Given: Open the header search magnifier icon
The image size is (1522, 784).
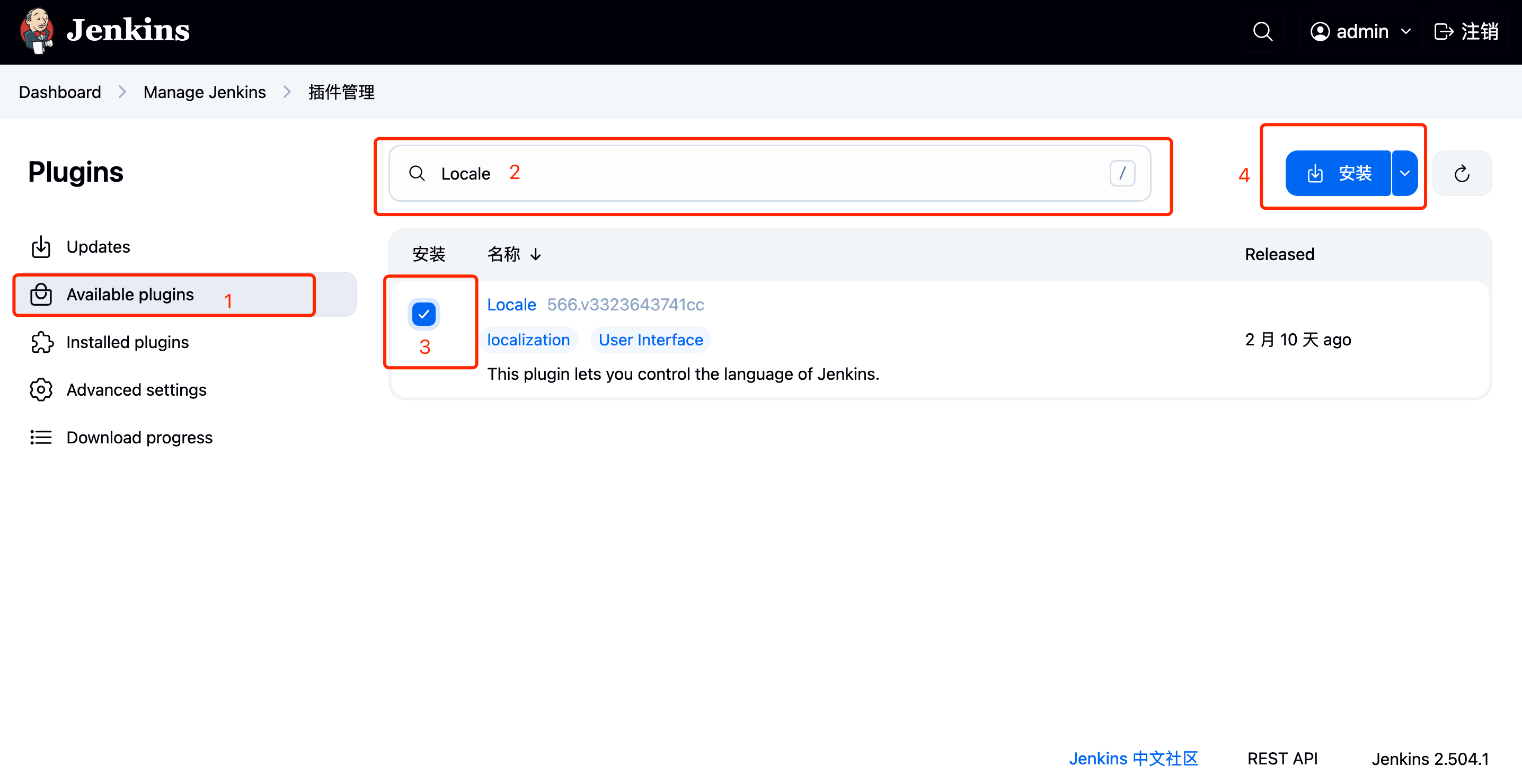Looking at the screenshot, I should pyautogui.click(x=1263, y=31).
